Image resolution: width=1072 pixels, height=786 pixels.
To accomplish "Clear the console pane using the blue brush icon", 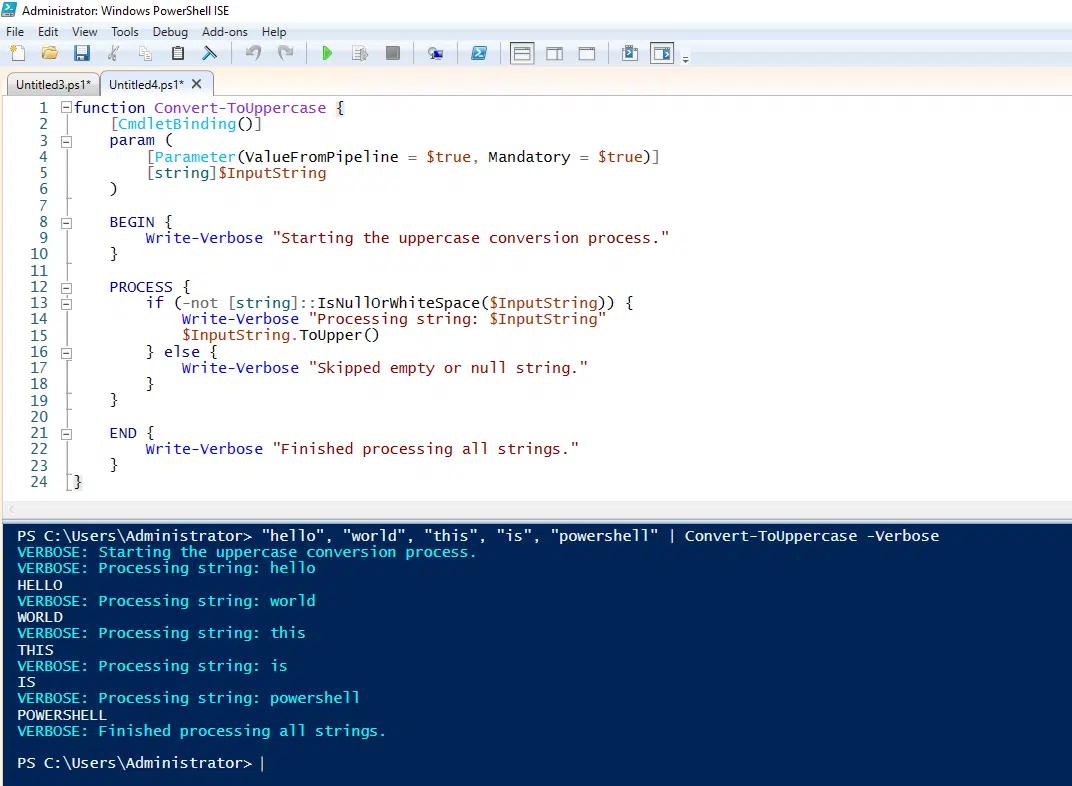I will (x=209, y=53).
